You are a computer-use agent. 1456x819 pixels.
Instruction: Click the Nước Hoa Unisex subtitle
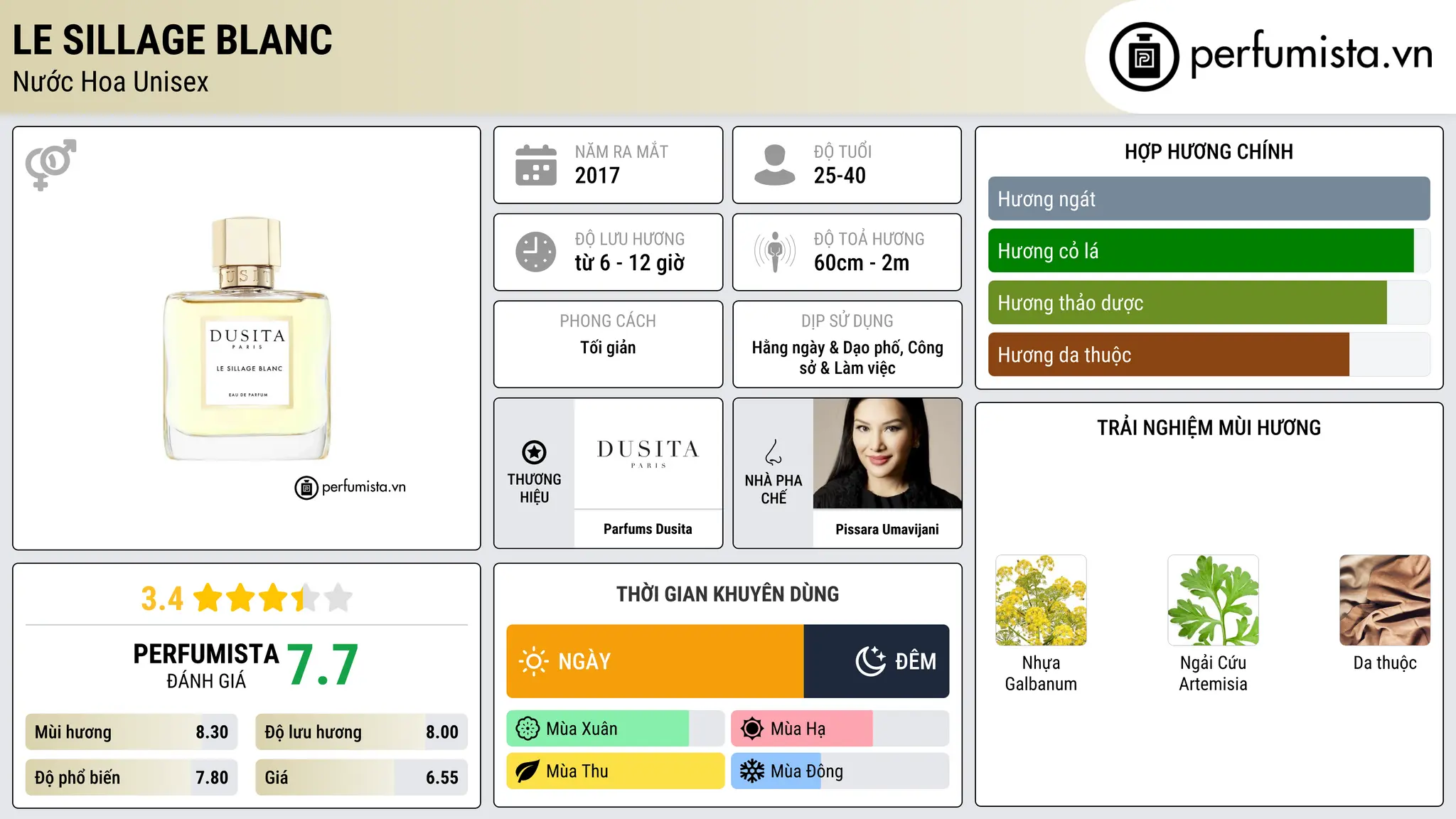[111, 82]
